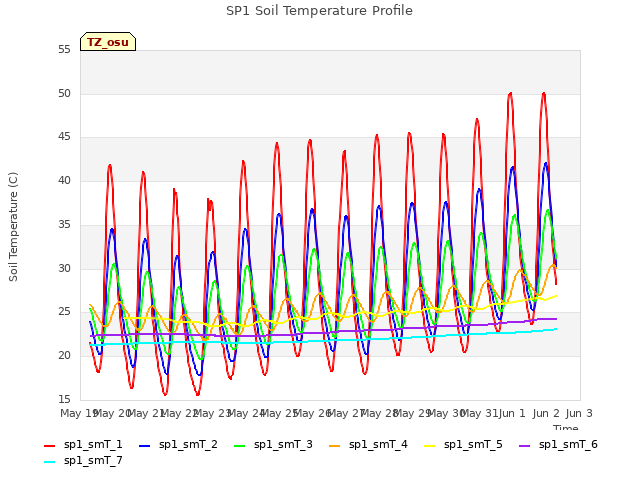
Task: Toggle the sp1_smT_7 legend entry
Action: point(83,461)
